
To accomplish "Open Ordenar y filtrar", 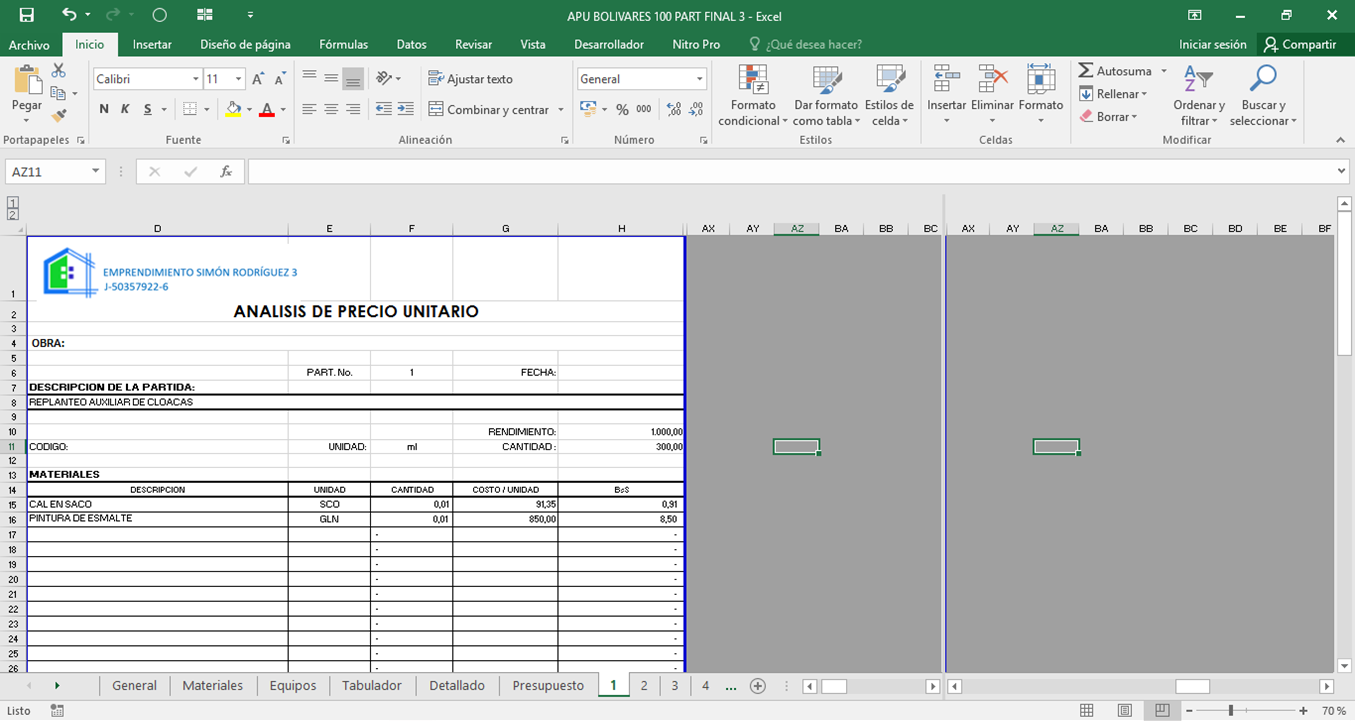I will [x=1199, y=96].
